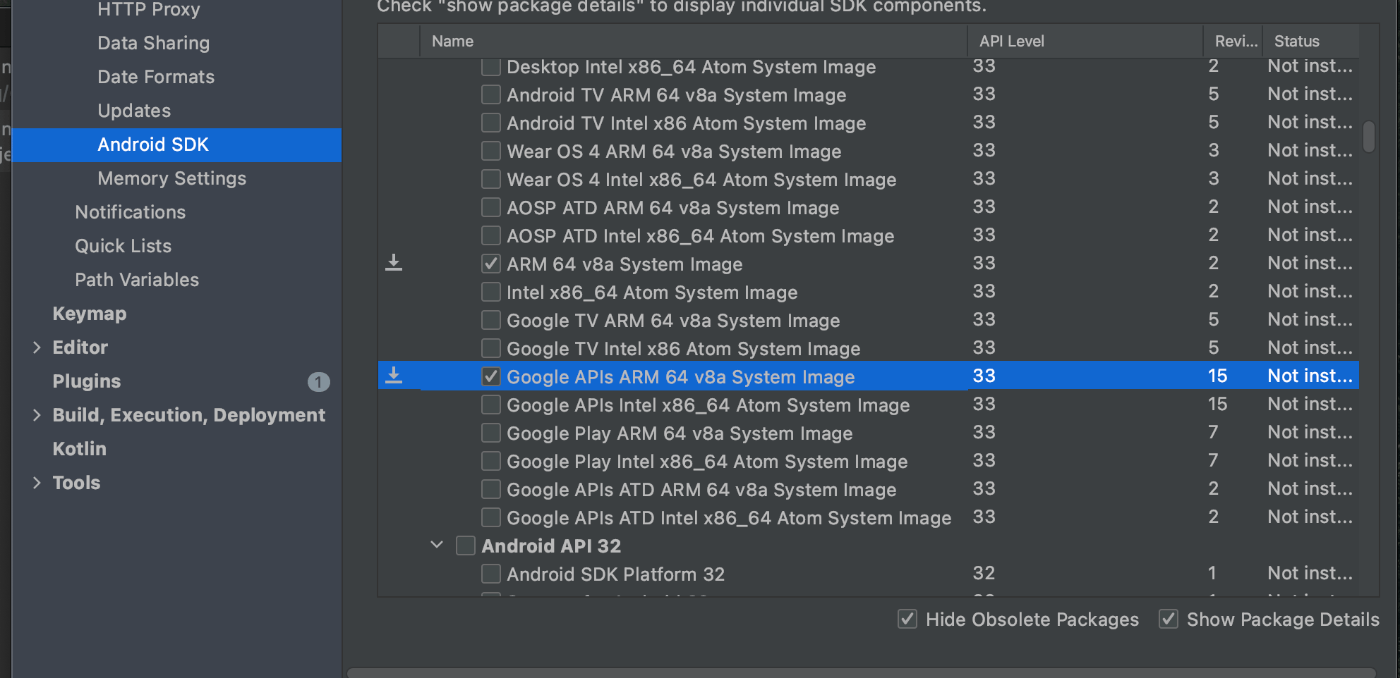Open Quick Lists settings

[123, 246]
